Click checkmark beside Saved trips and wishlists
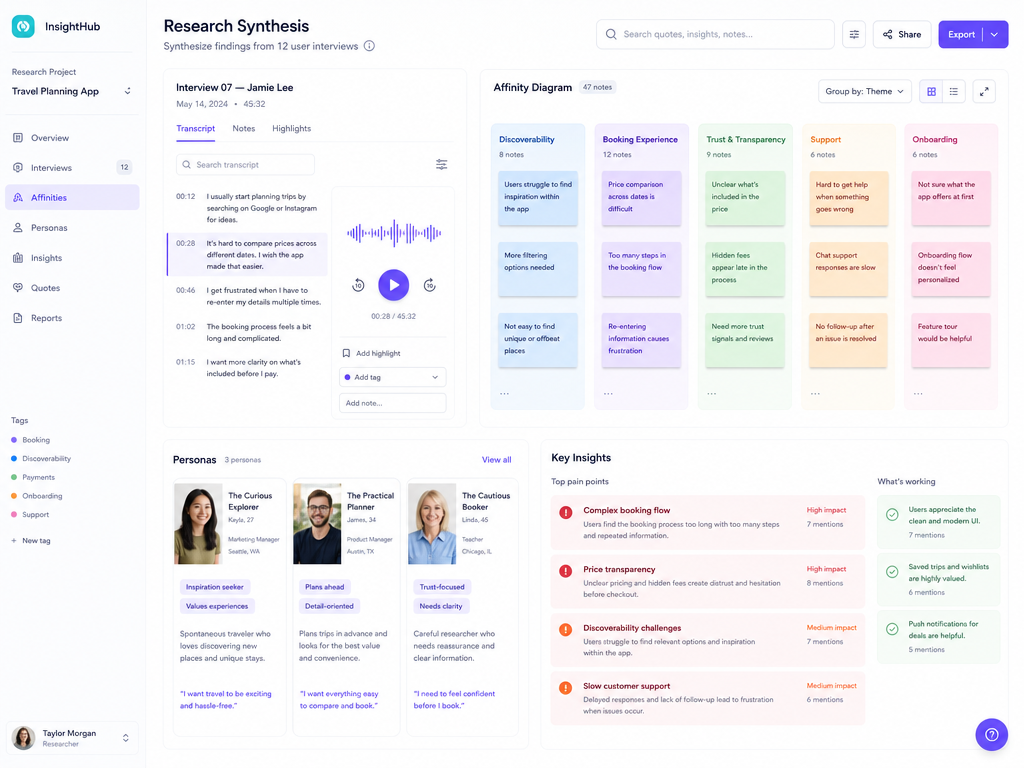Image resolution: width=1024 pixels, height=768 pixels. tap(892, 572)
